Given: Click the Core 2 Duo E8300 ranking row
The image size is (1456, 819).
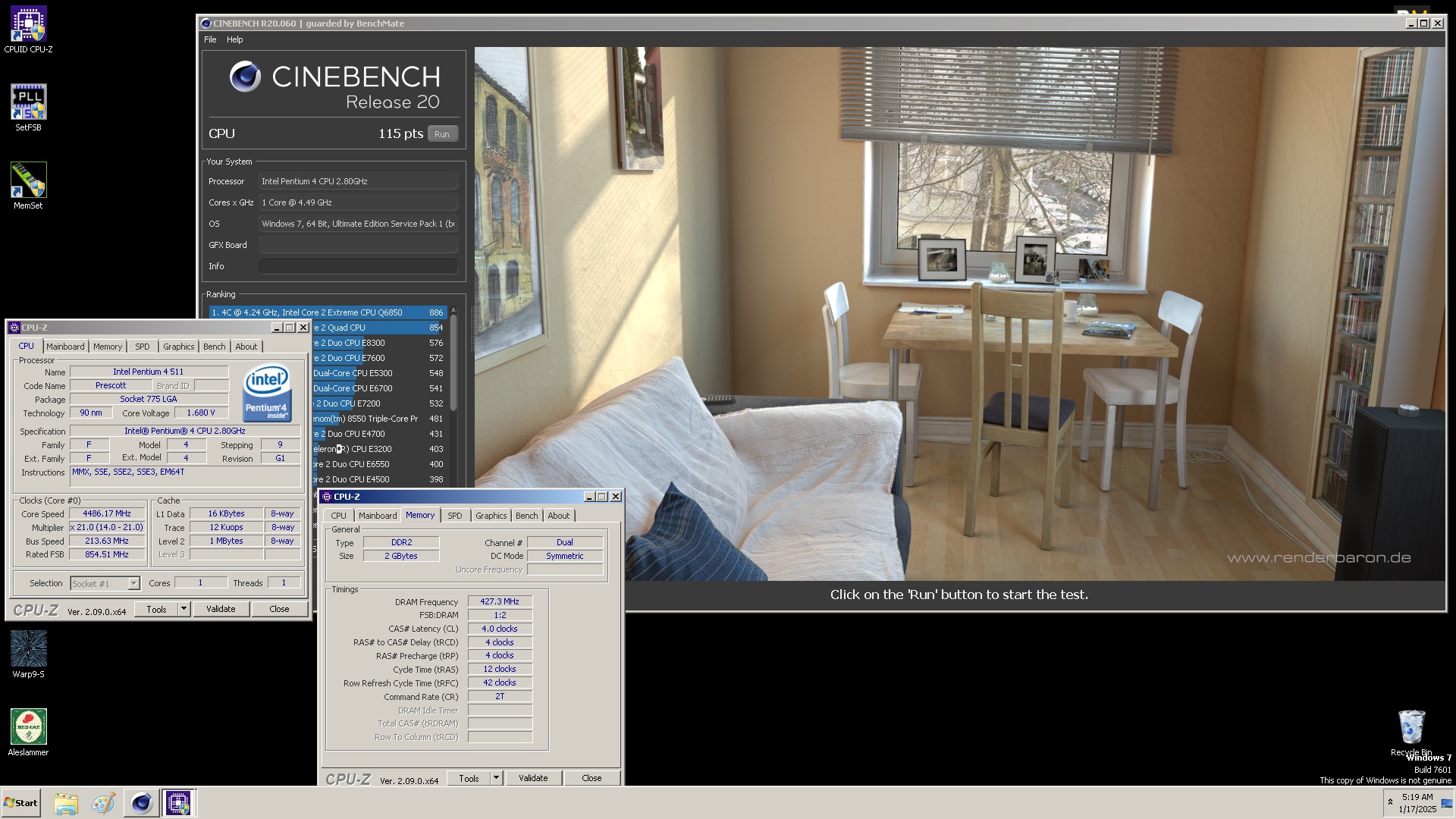Looking at the screenshot, I should click(378, 343).
